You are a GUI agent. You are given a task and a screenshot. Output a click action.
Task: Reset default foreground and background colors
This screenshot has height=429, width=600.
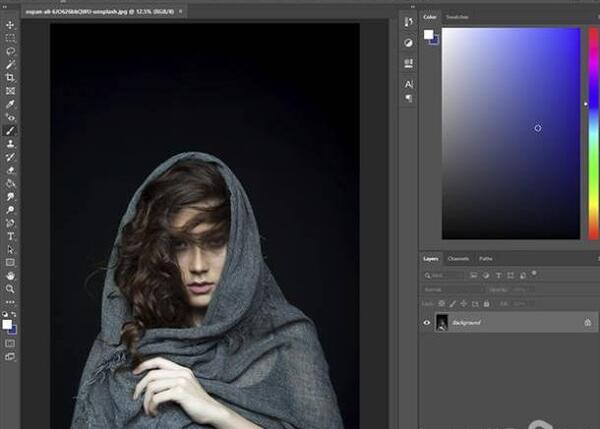pos(5,314)
